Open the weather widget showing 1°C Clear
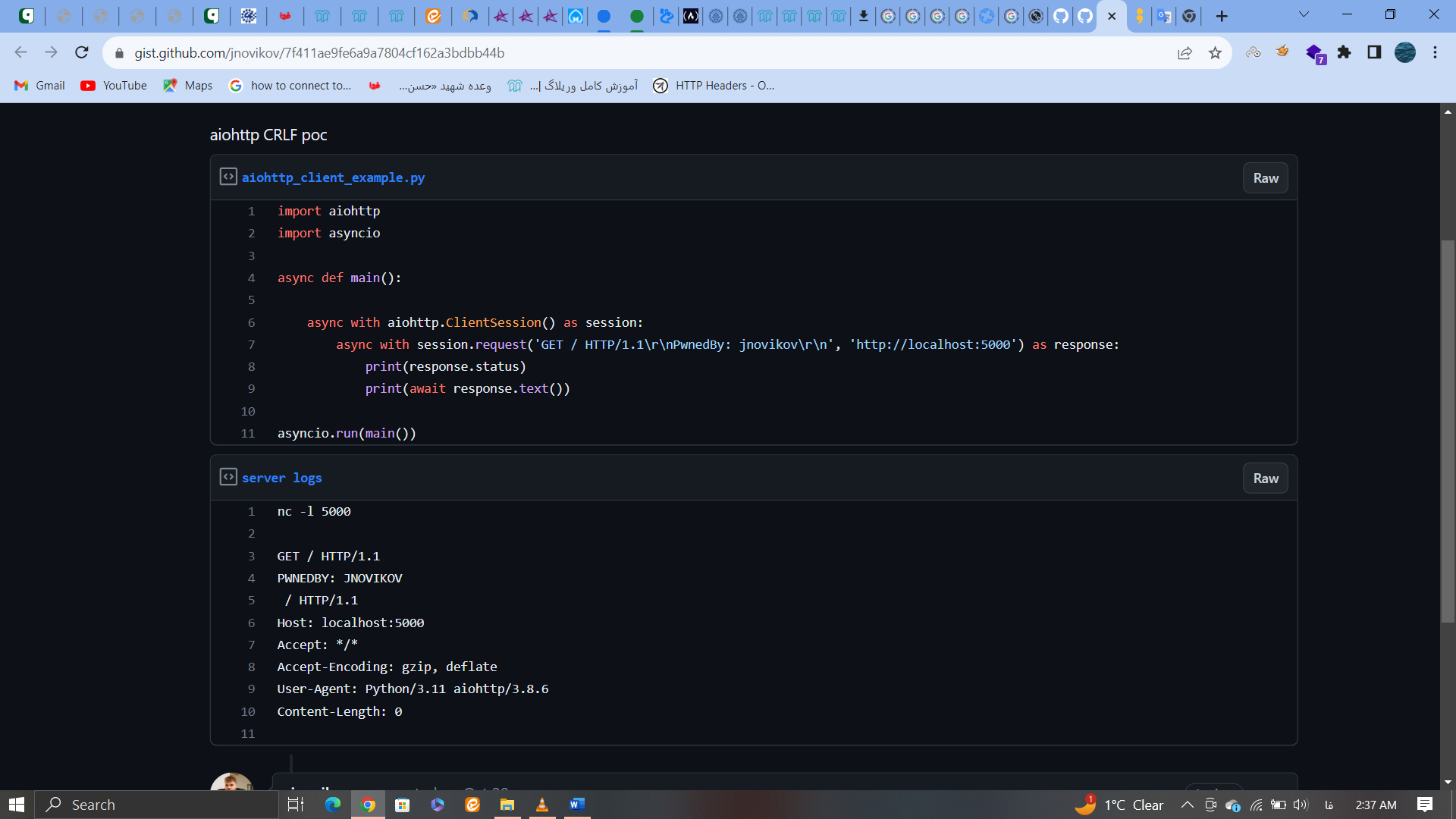The height and width of the screenshot is (819, 1456). pos(1119,805)
